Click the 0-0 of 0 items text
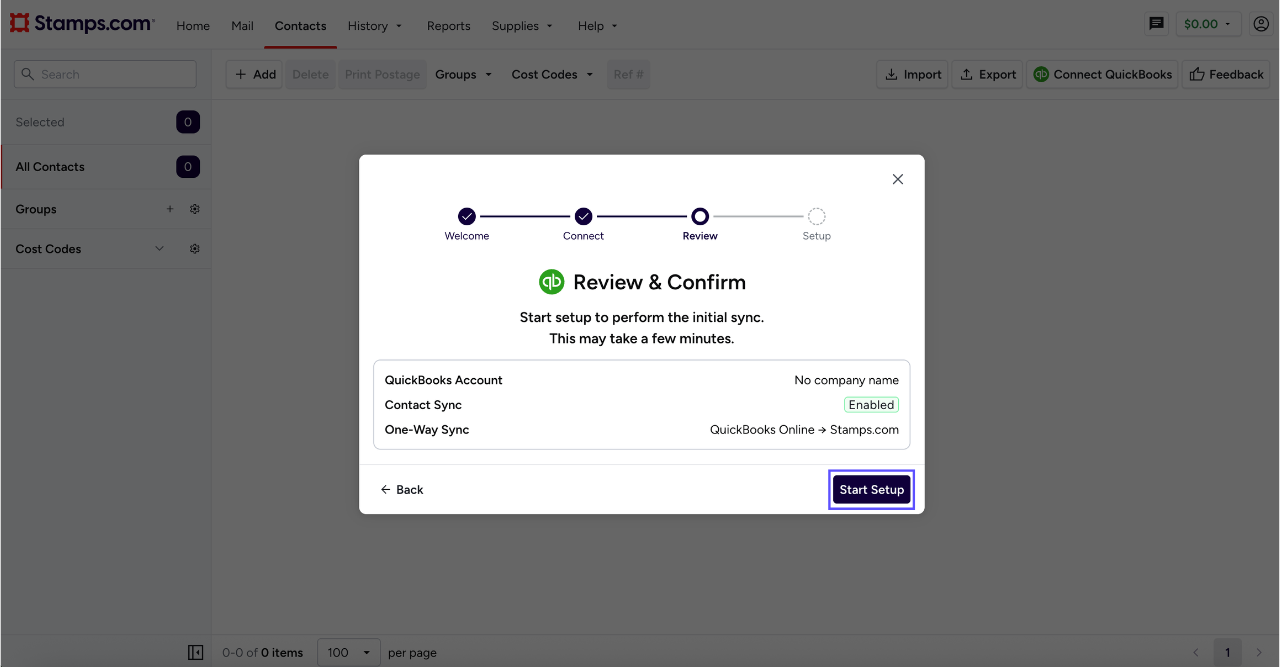1280x667 pixels. [263, 652]
